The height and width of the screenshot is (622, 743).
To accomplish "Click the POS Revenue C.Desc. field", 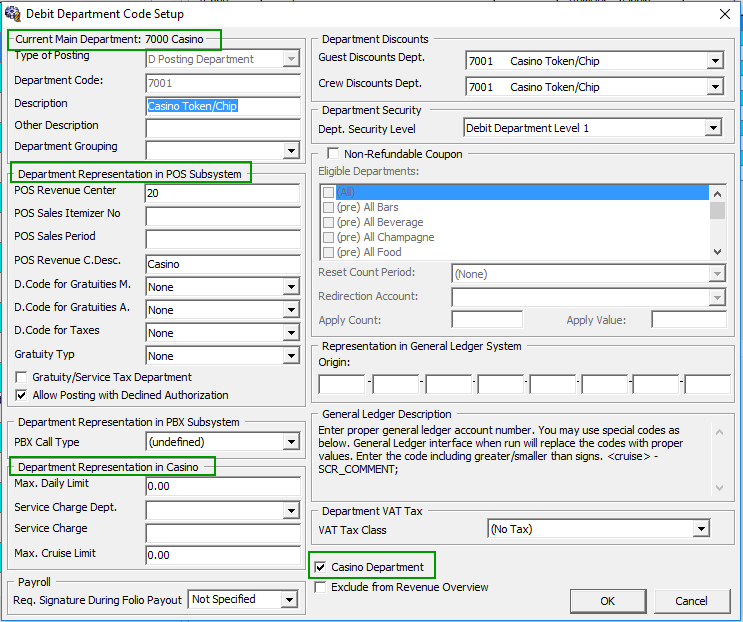I will coord(223,264).
